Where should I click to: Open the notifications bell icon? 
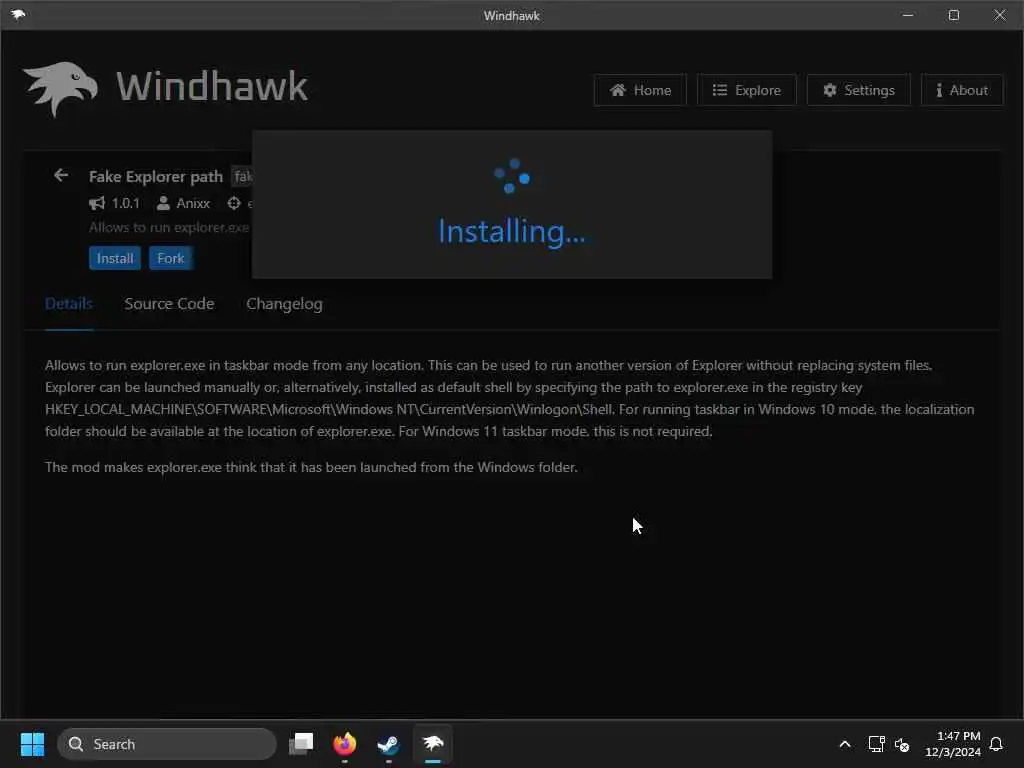tap(996, 744)
